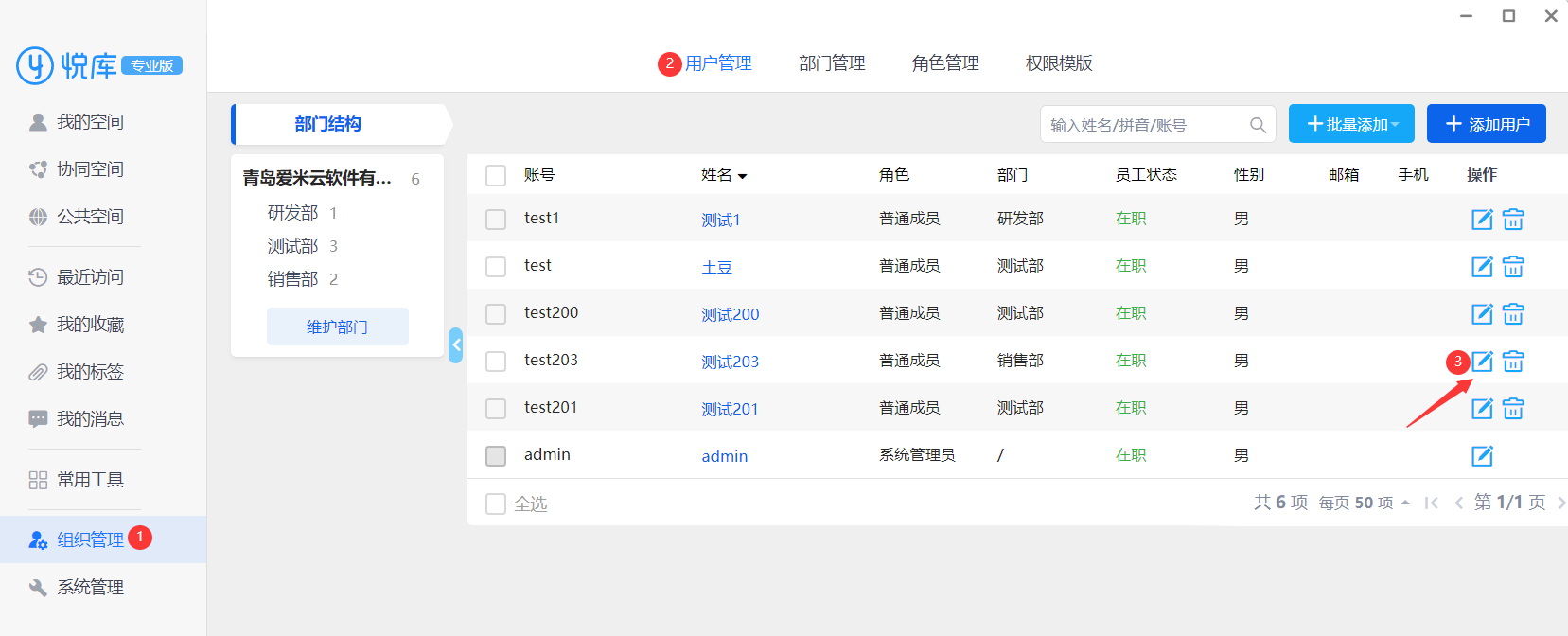Viewport: 1568px width, 636px height.
Task: Check the checkbox for test1 row
Action: pos(496,220)
